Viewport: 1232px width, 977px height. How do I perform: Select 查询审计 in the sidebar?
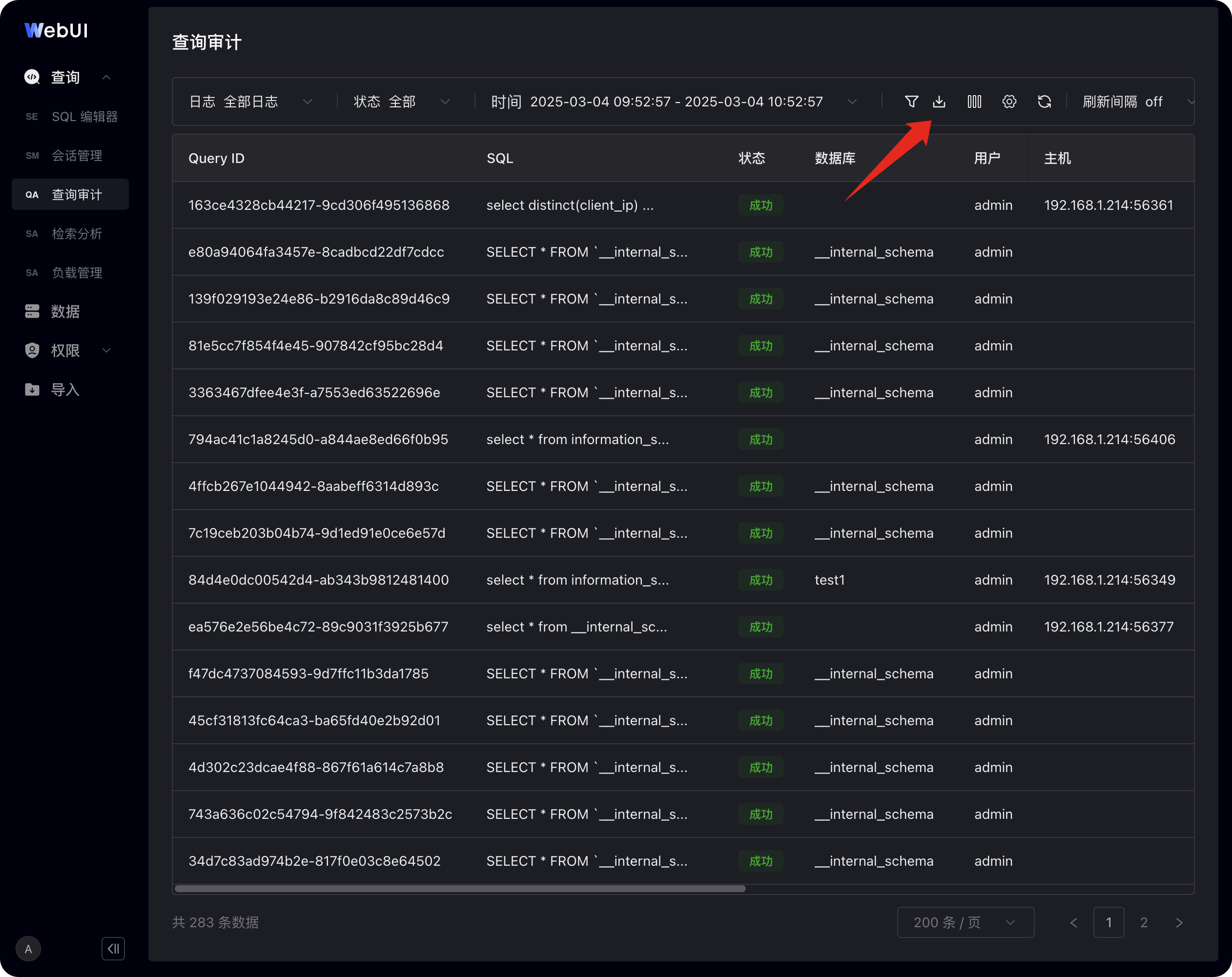(x=70, y=194)
